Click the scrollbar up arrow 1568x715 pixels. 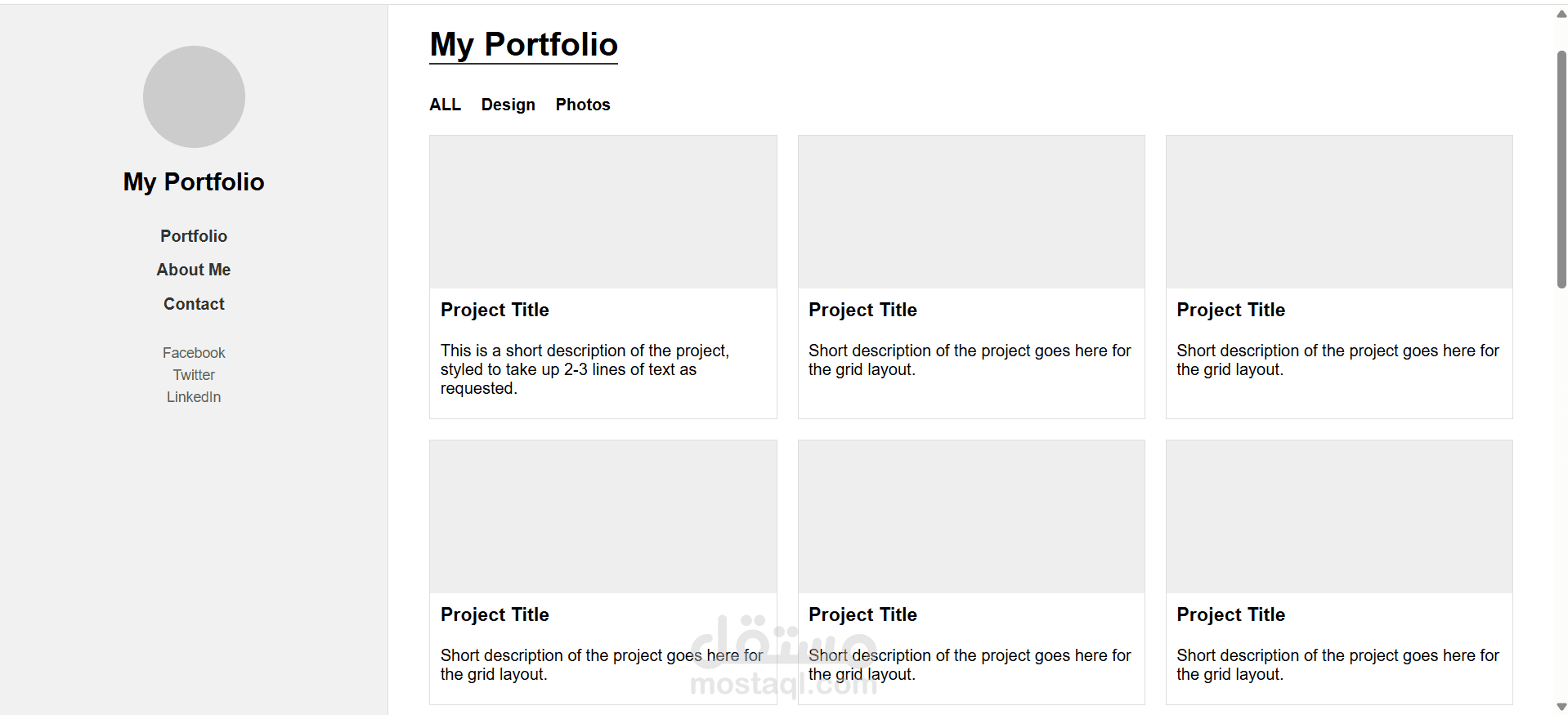coord(1561,14)
